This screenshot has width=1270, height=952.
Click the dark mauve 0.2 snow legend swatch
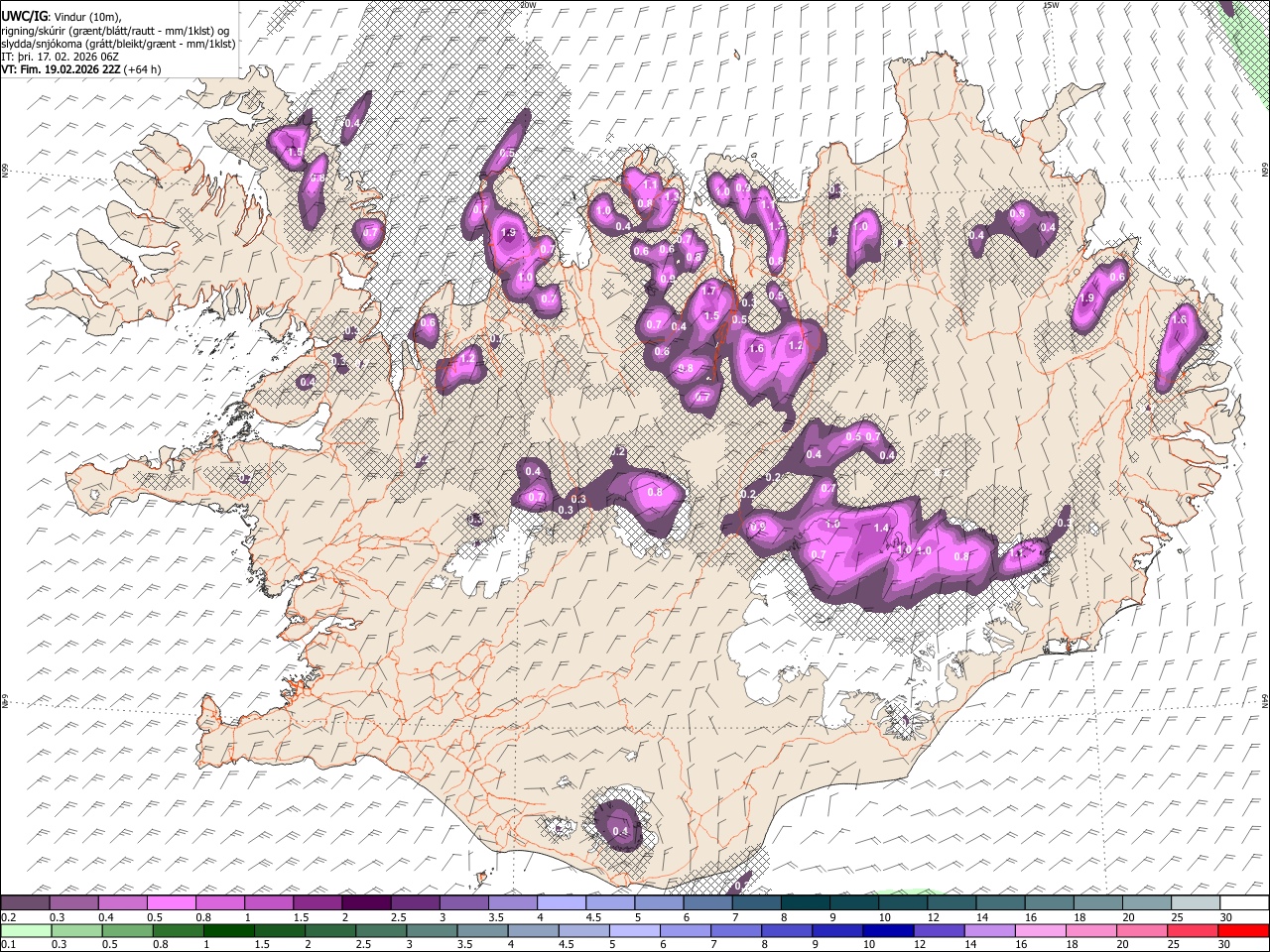[x=25, y=903]
